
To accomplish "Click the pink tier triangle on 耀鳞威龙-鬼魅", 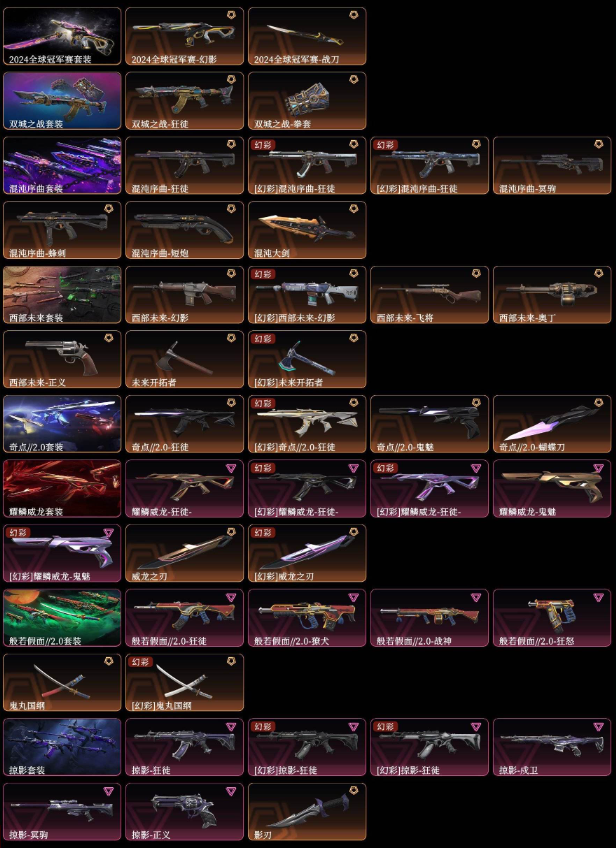I will tap(599, 468).
